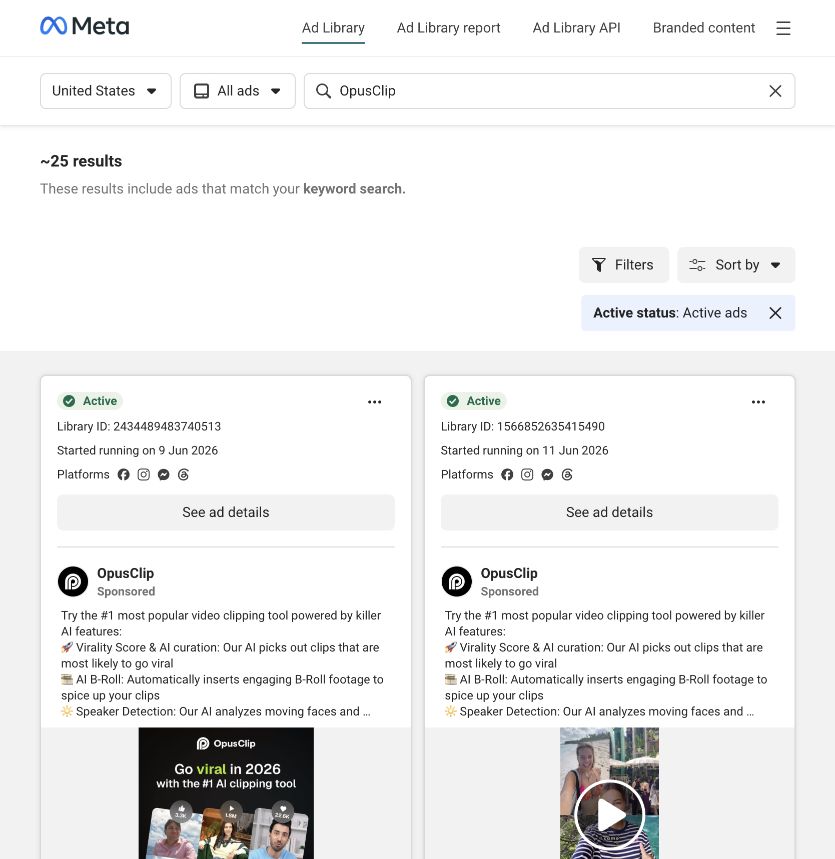Click Threads platform icon in 9 Jun ad
This screenshot has width=835, height=859.
pos(184,474)
